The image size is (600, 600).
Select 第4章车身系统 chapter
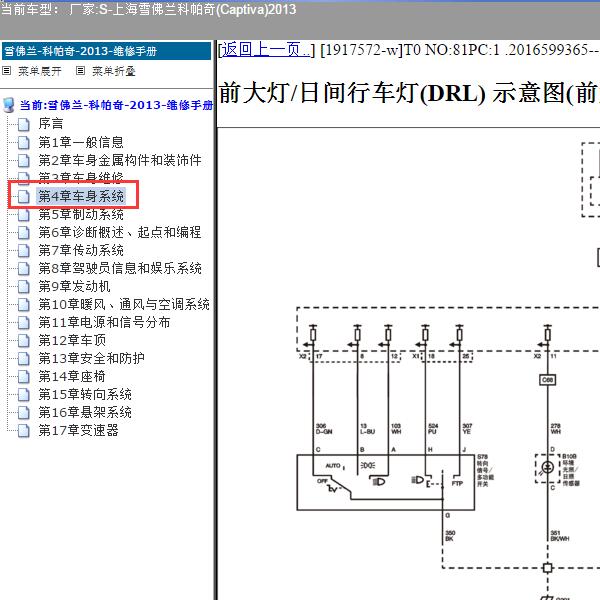coord(81,196)
